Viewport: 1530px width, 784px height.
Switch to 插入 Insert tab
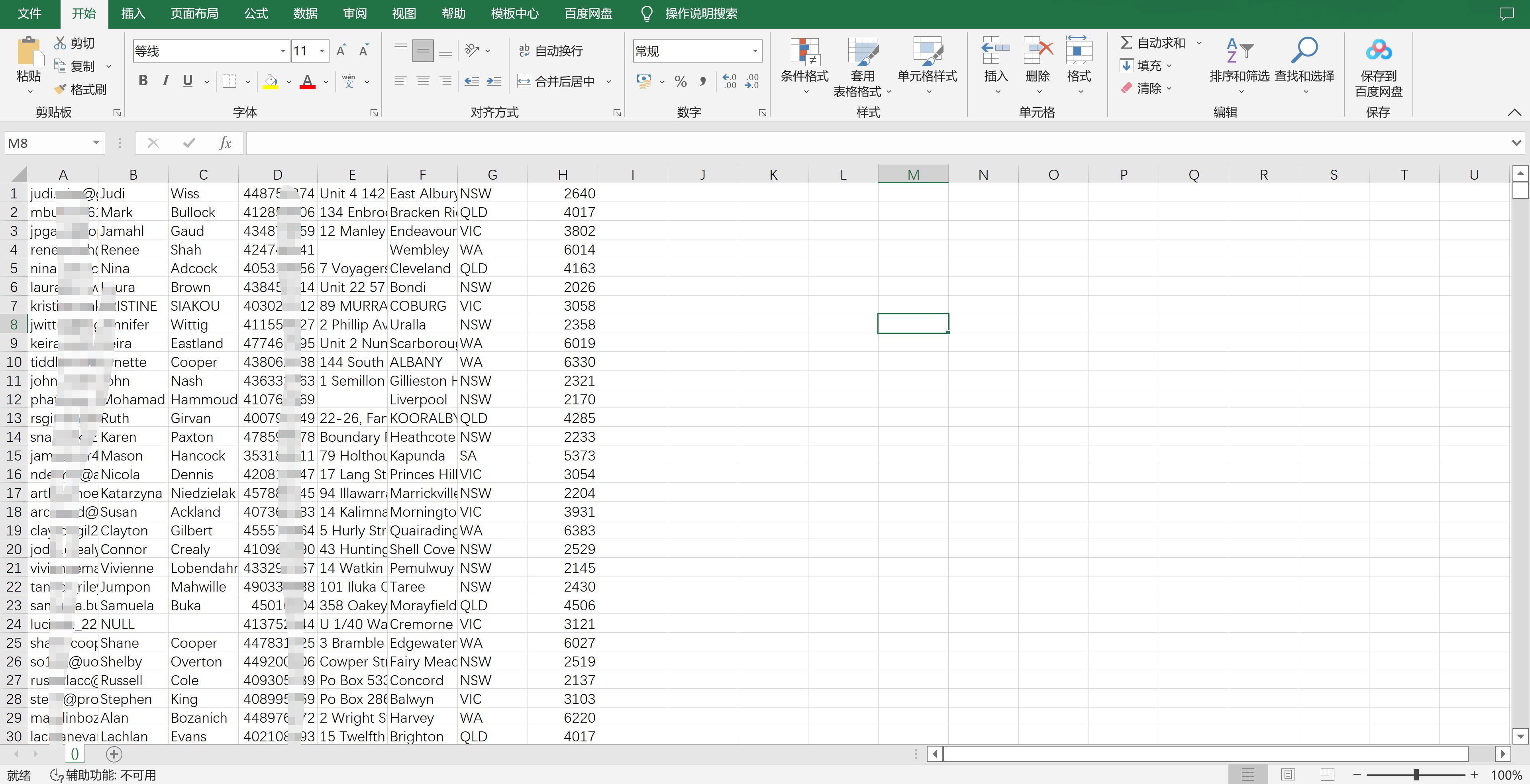(133, 14)
